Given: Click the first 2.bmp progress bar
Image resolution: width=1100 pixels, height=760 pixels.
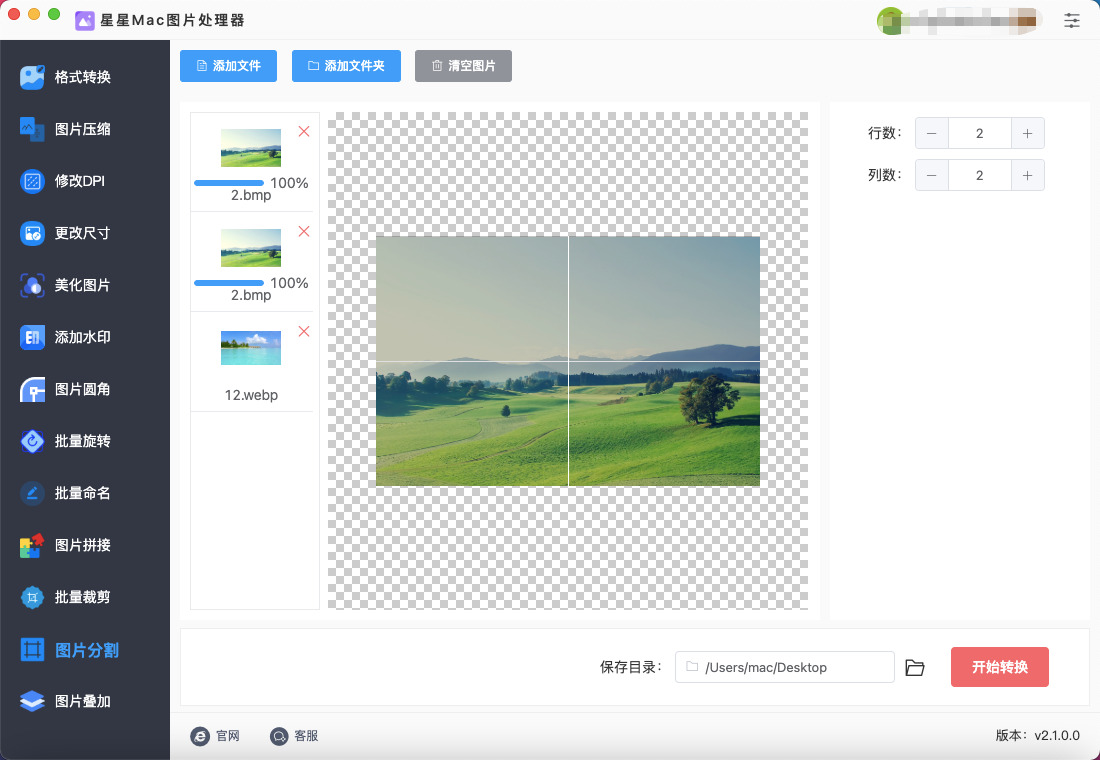Looking at the screenshot, I should pos(229,183).
